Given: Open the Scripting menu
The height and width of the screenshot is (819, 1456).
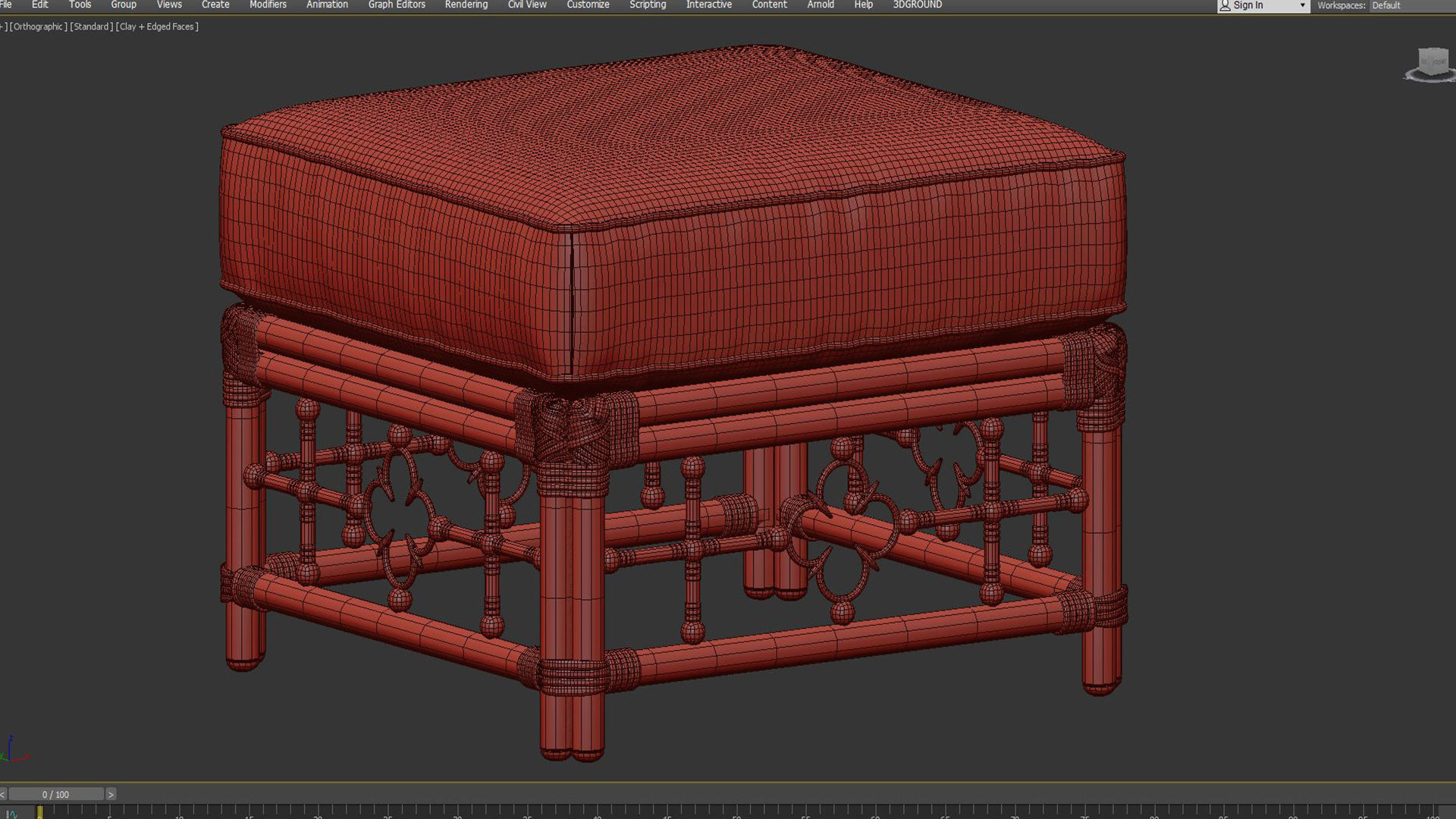Looking at the screenshot, I should click(x=647, y=5).
